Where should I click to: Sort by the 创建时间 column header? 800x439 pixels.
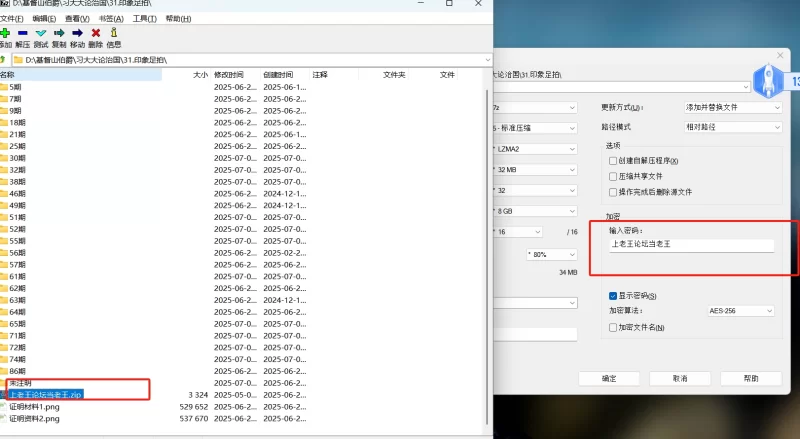click(x=285, y=75)
